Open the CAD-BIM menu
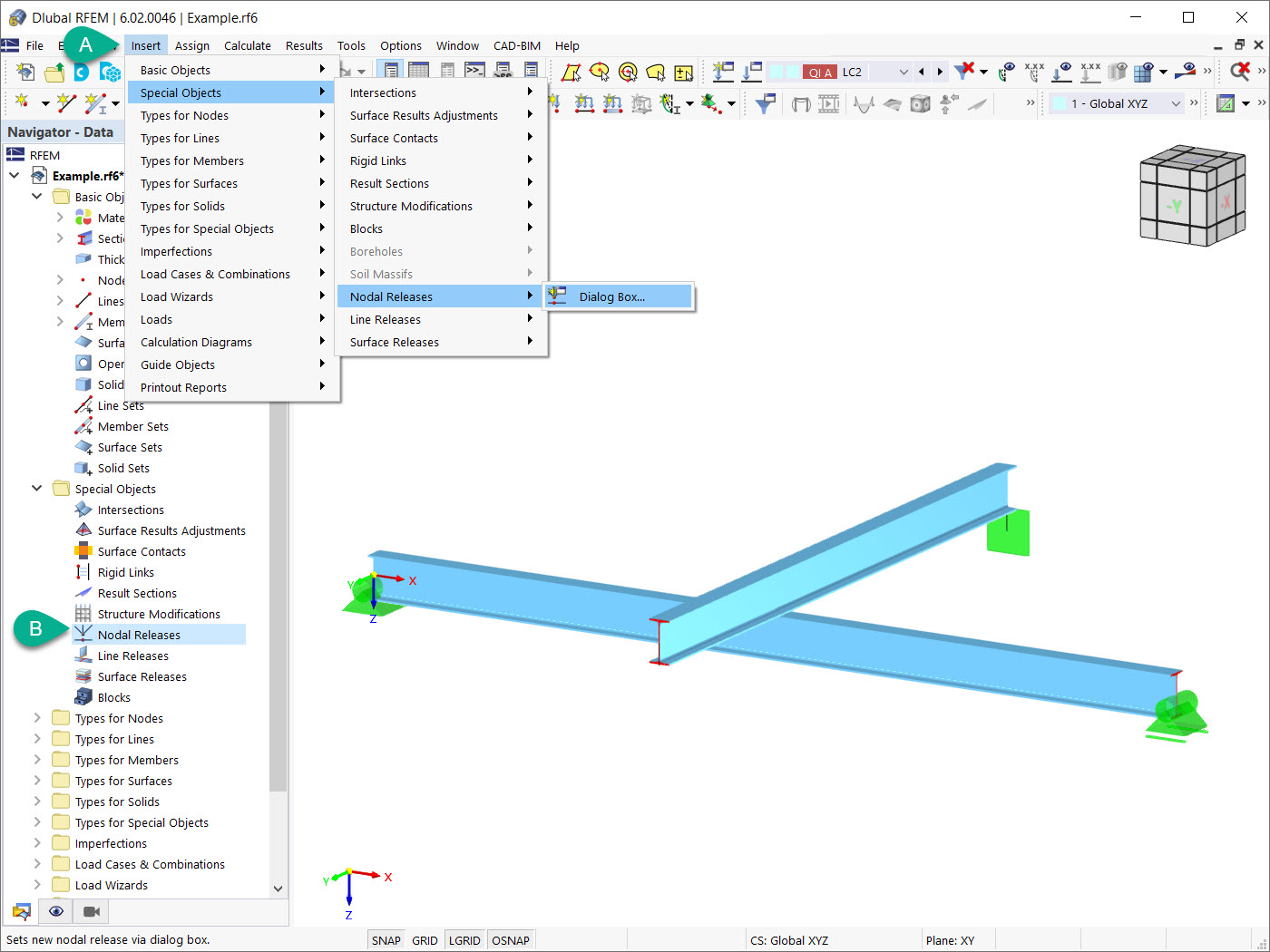The image size is (1270, 952). click(x=517, y=45)
